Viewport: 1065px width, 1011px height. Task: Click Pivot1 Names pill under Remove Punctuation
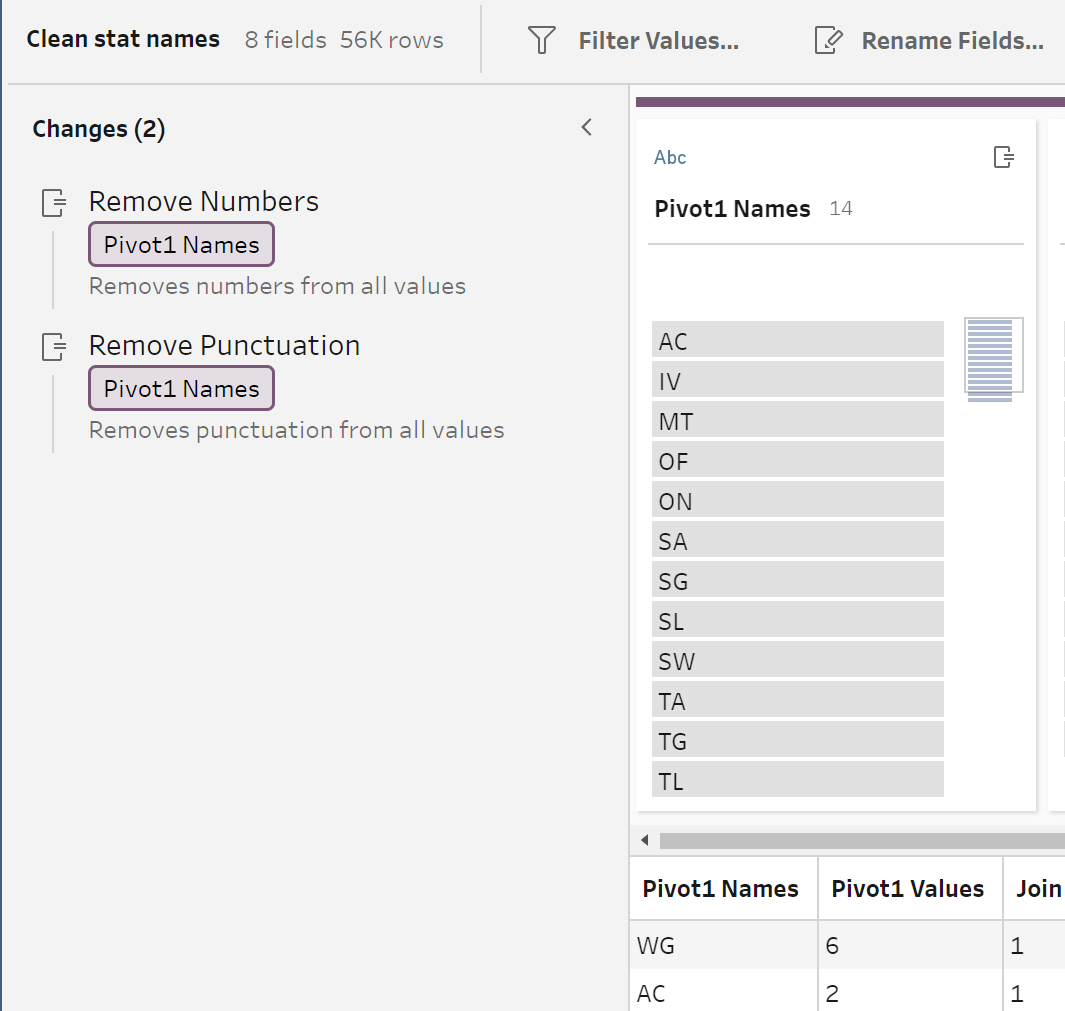pos(181,389)
